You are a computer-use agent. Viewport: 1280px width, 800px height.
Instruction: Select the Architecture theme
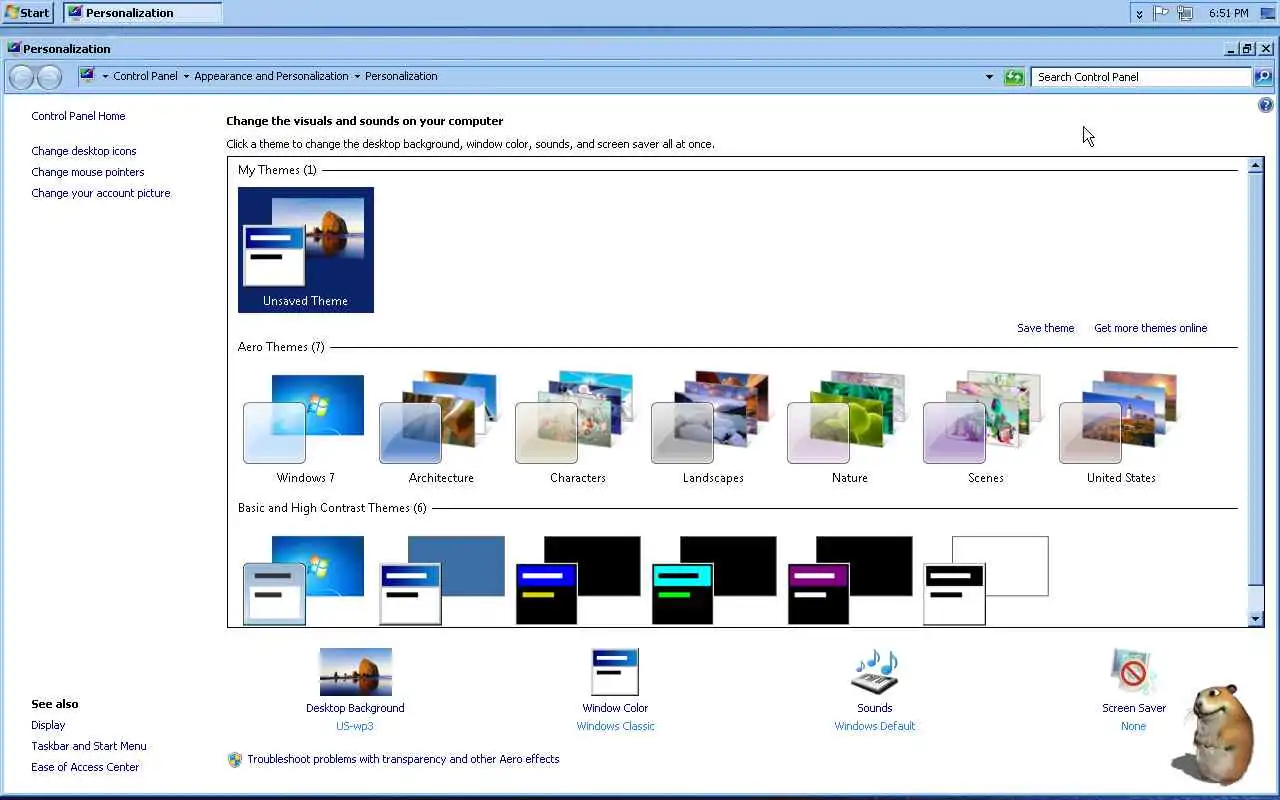click(441, 427)
